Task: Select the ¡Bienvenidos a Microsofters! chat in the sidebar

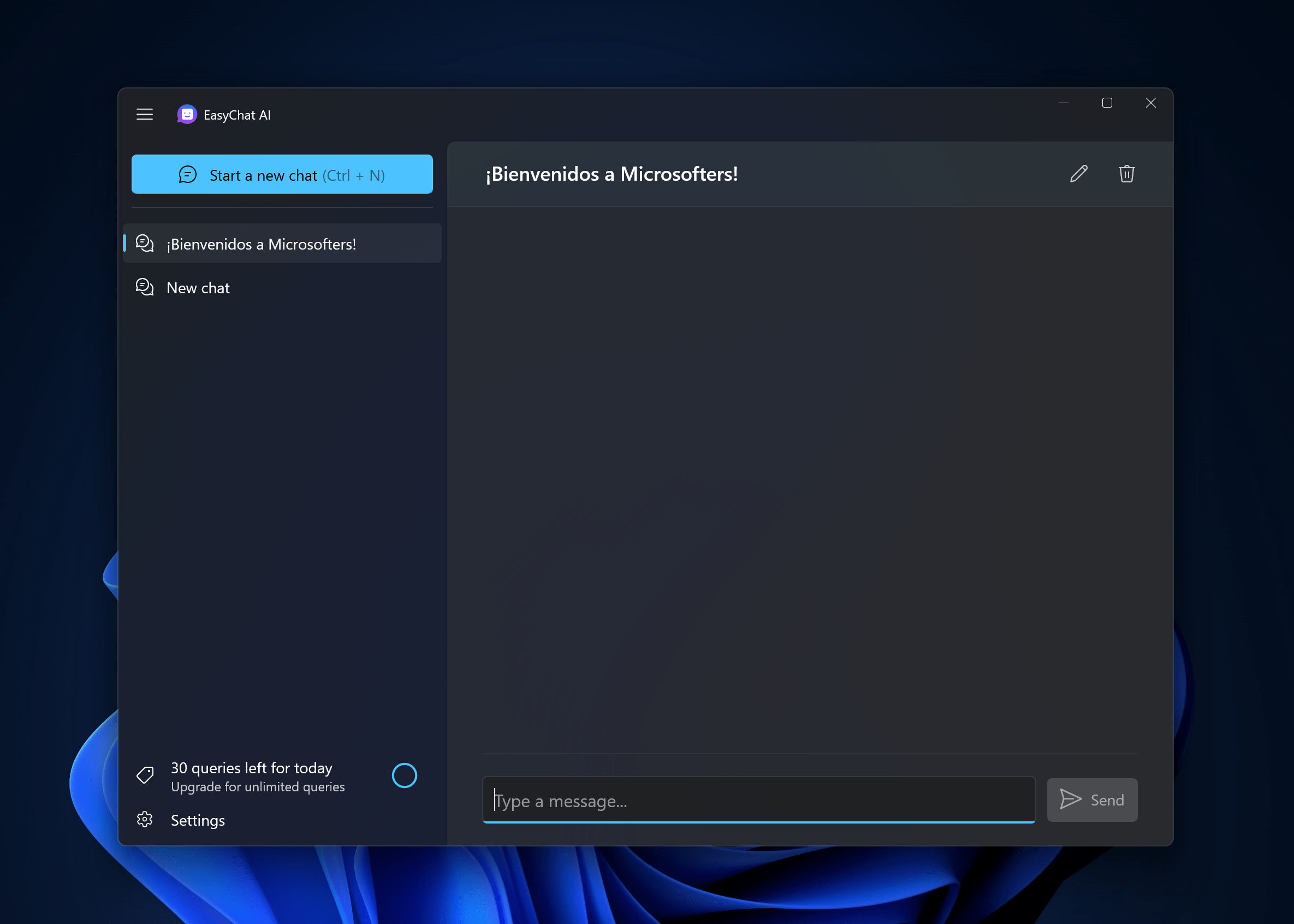Action: 282,244
